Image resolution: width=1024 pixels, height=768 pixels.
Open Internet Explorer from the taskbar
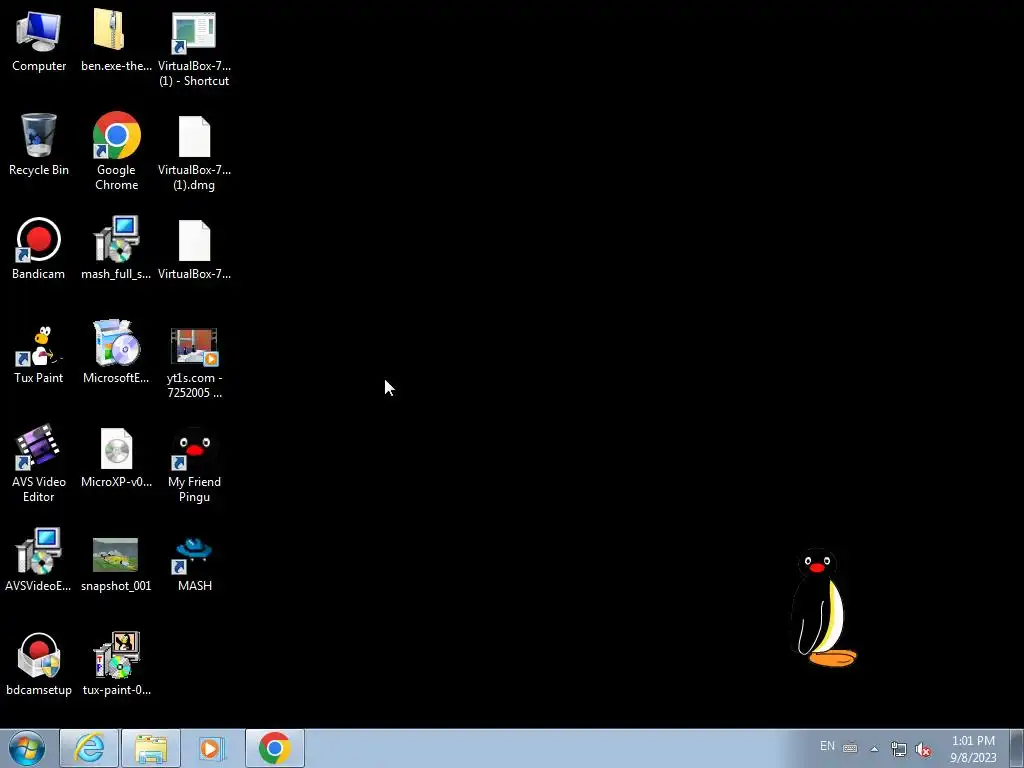[x=89, y=748]
